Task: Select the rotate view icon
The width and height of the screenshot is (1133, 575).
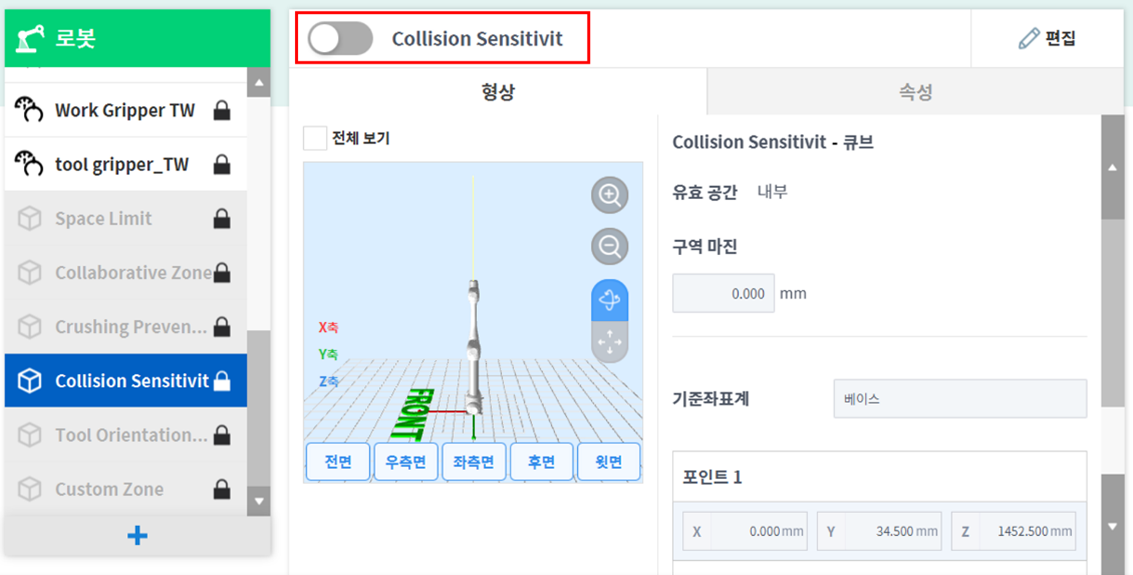Action: pos(609,300)
